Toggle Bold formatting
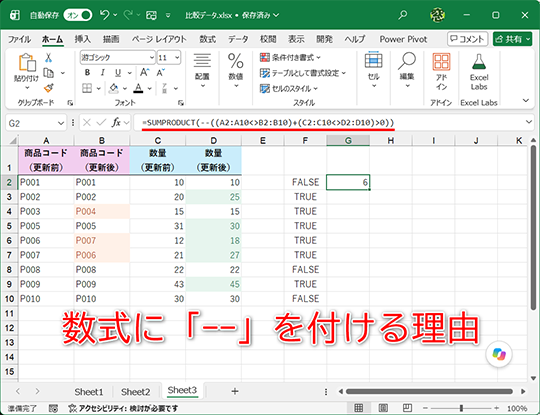This screenshot has width=540, height=415. [x=87, y=73]
